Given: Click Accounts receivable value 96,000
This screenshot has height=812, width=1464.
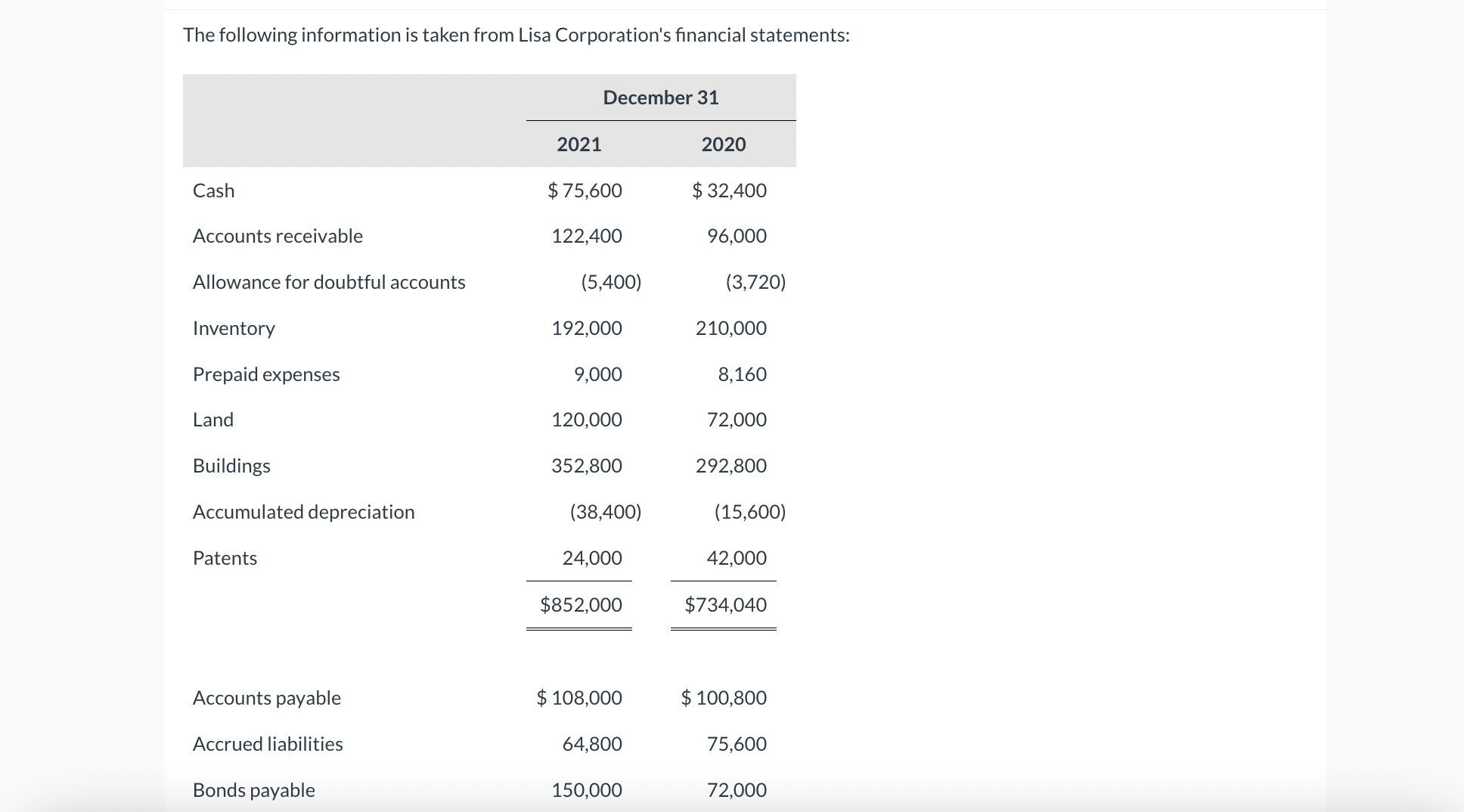Looking at the screenshot, I should tap(737, 236).
